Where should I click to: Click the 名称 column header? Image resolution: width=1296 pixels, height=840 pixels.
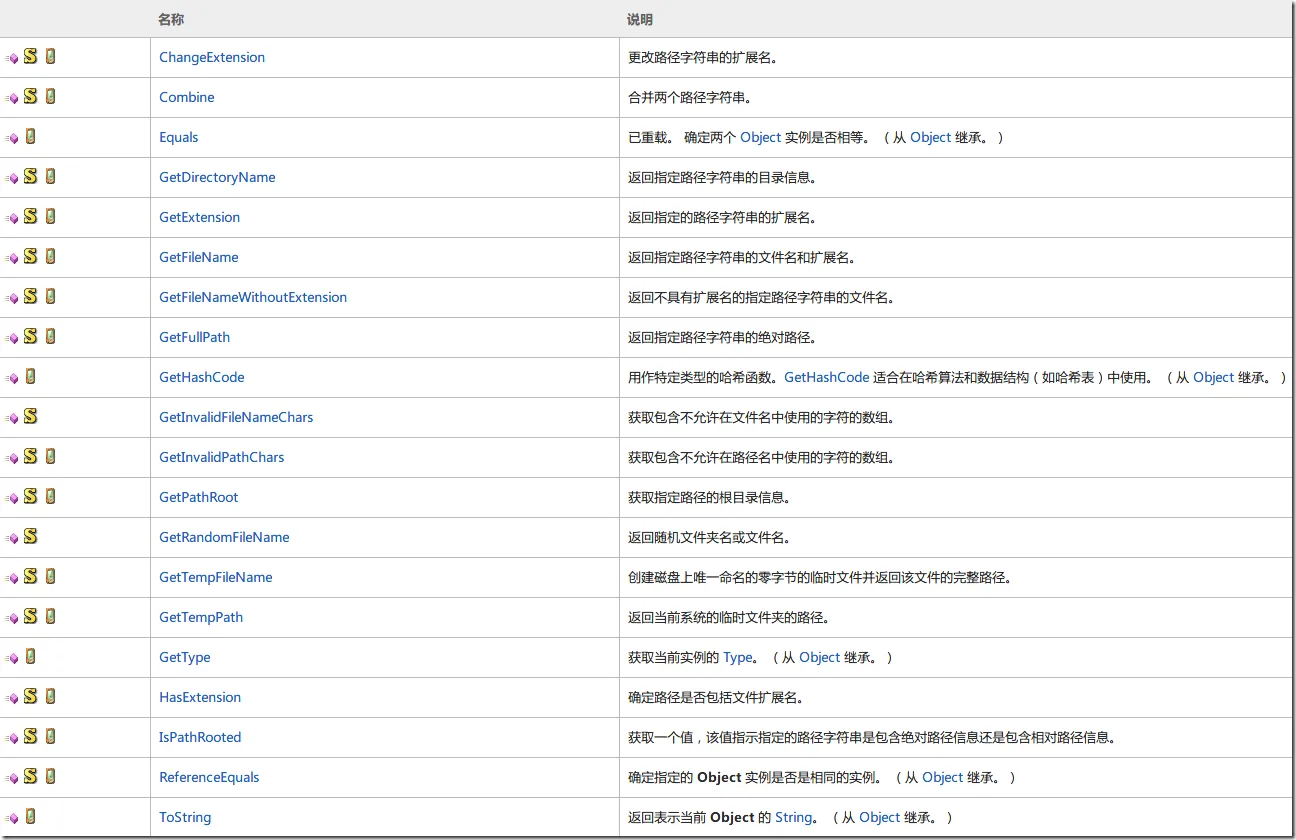point(171,19)
